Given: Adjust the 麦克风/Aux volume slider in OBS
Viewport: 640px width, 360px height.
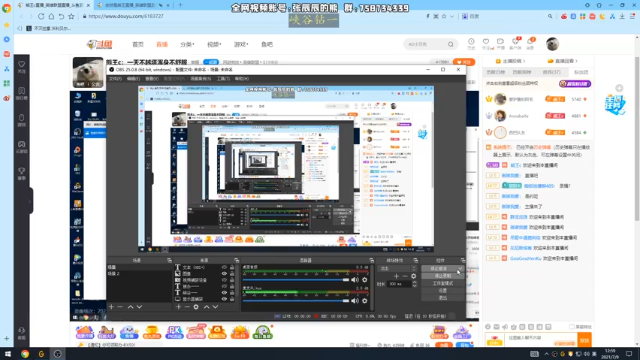Looking at the screenshot, I should point(296,301).
